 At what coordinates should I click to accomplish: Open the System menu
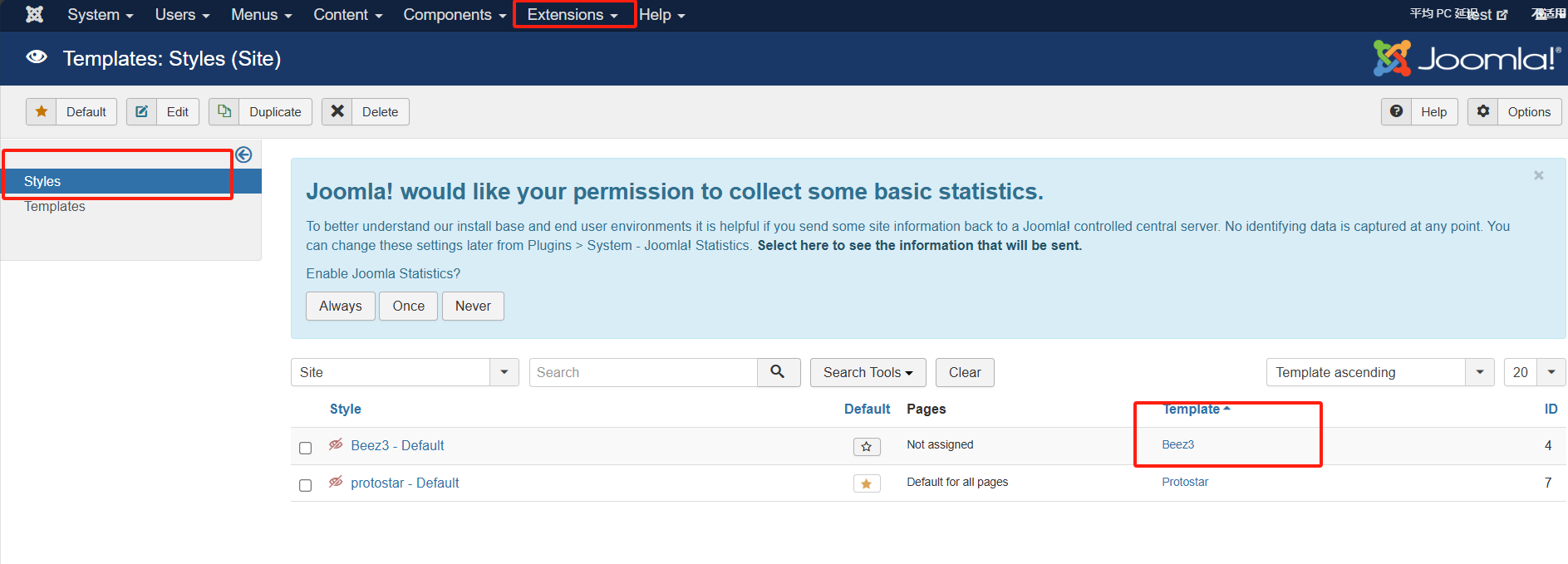(x=101, y=15)
